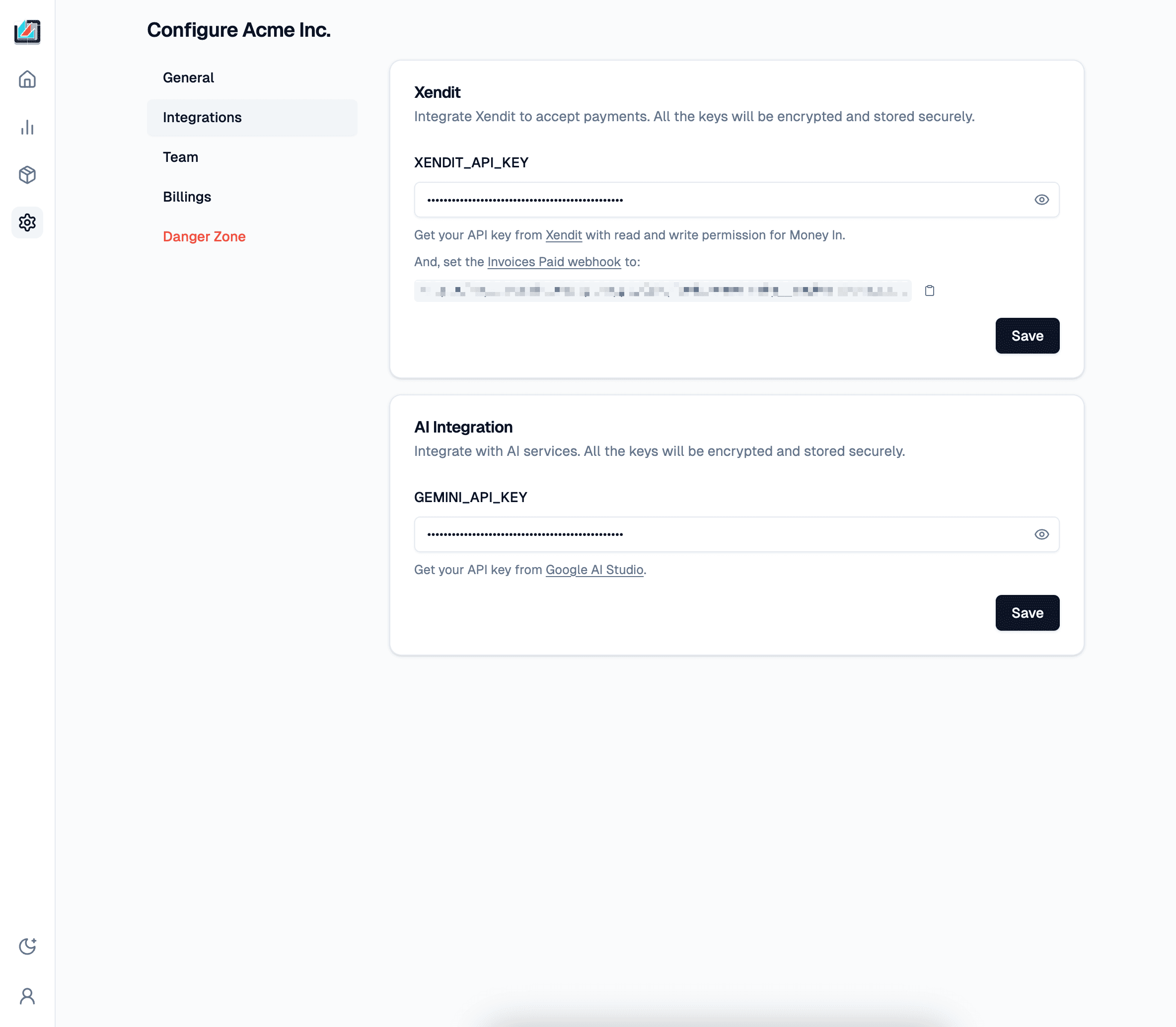Open the Invoices Paid webhook link
The width and height of the screenshot is (1176, 1027).
tap(554, 262)
